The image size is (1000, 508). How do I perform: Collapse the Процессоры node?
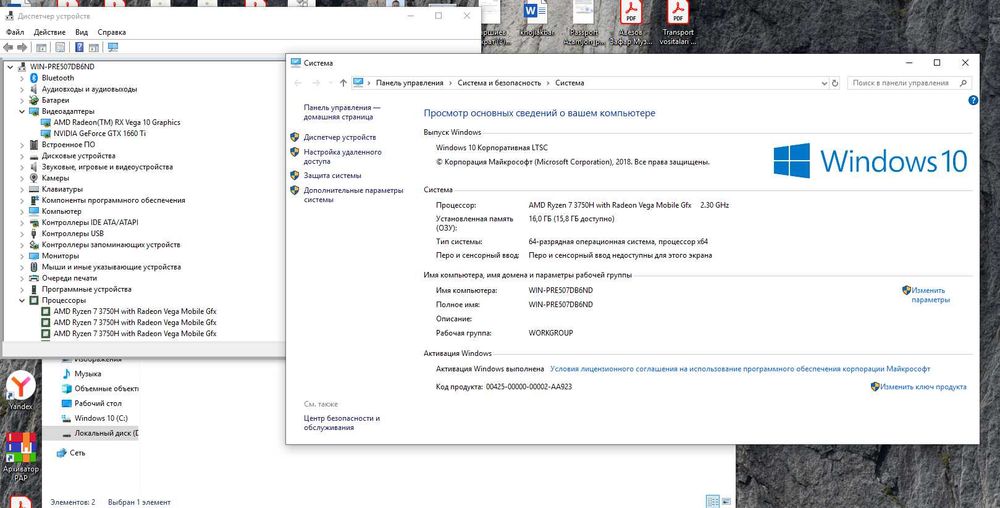click(22, 300)
